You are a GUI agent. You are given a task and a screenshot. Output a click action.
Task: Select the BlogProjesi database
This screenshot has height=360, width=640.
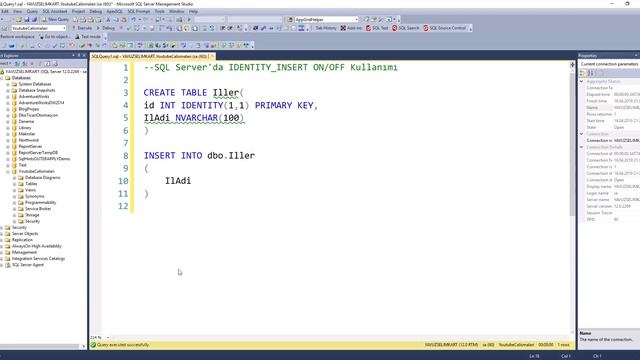[29, 109]
